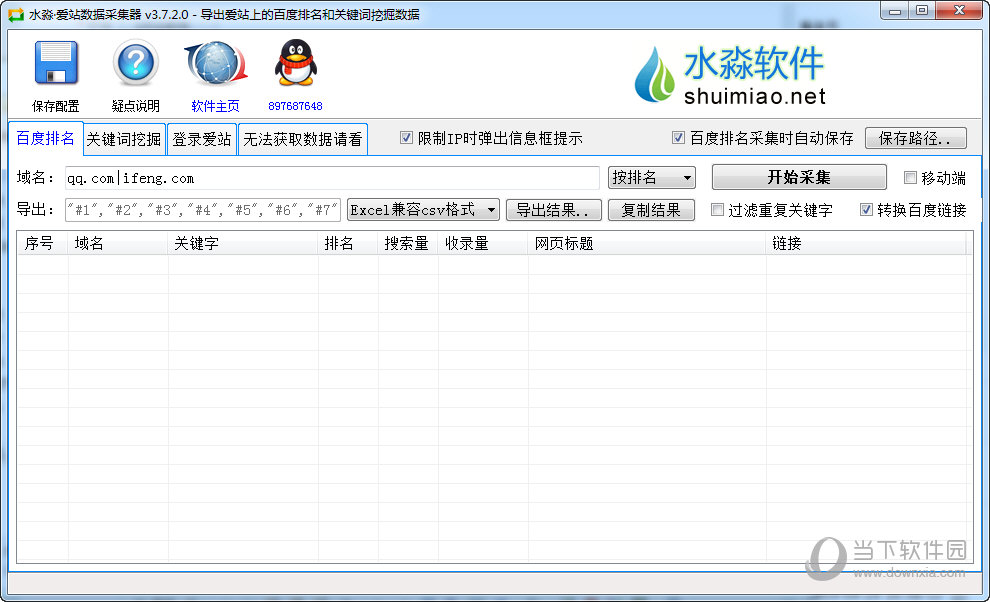Switch to the 百度排名 tab

(45, 138)
